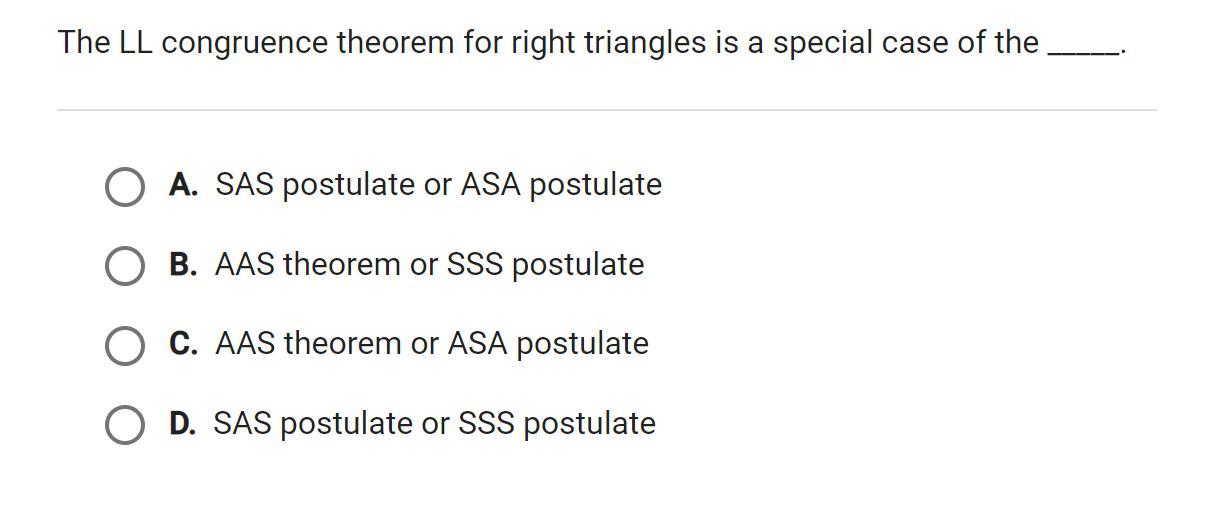Screen dimensions: 1224x522
Task: Select the radio button for option A
Action: point(124,186)
